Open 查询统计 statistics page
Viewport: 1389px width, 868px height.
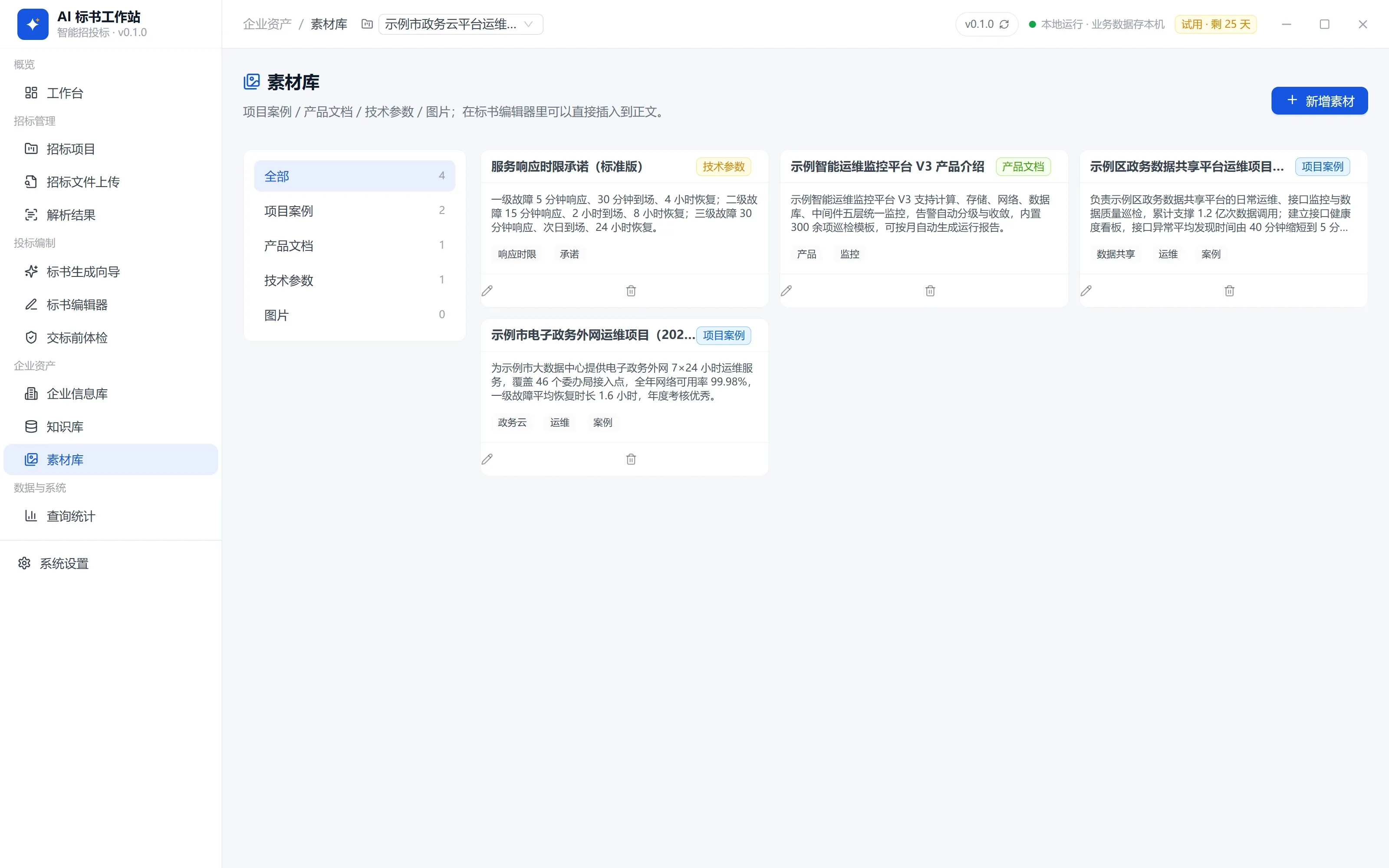pyautogui.click(x=111, y=516)
